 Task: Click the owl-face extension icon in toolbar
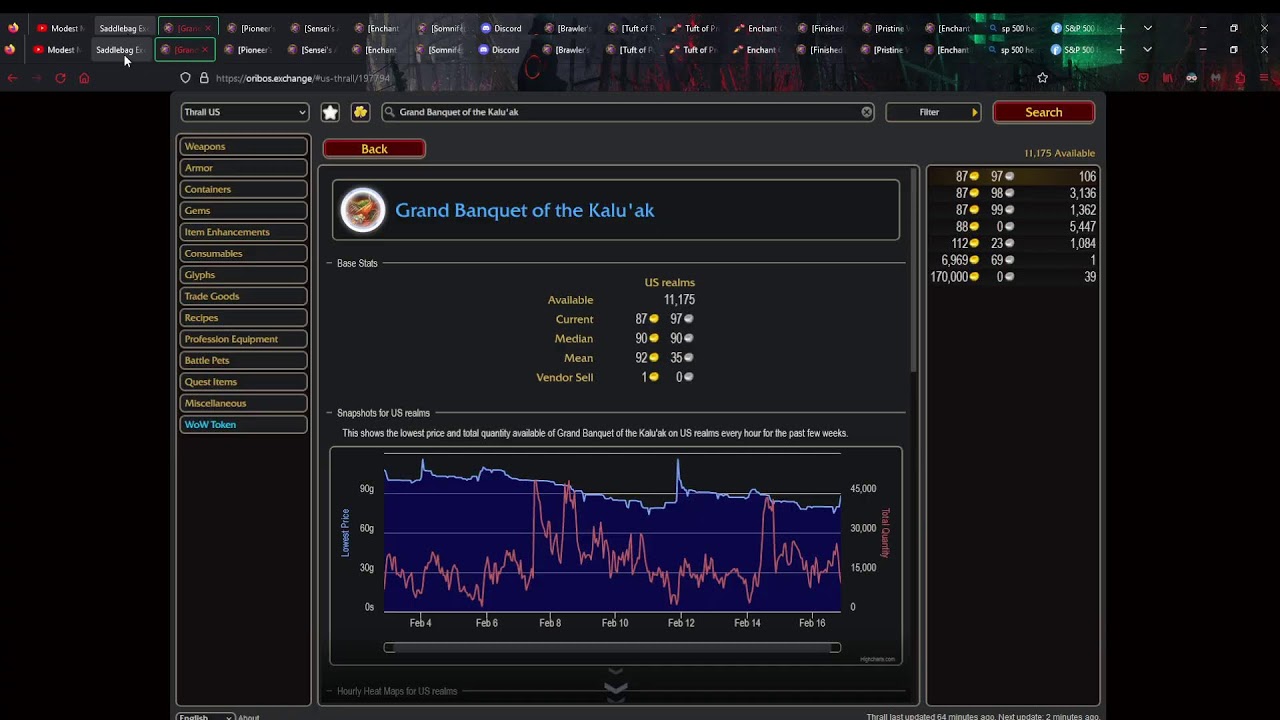(x=1191, y=78)
